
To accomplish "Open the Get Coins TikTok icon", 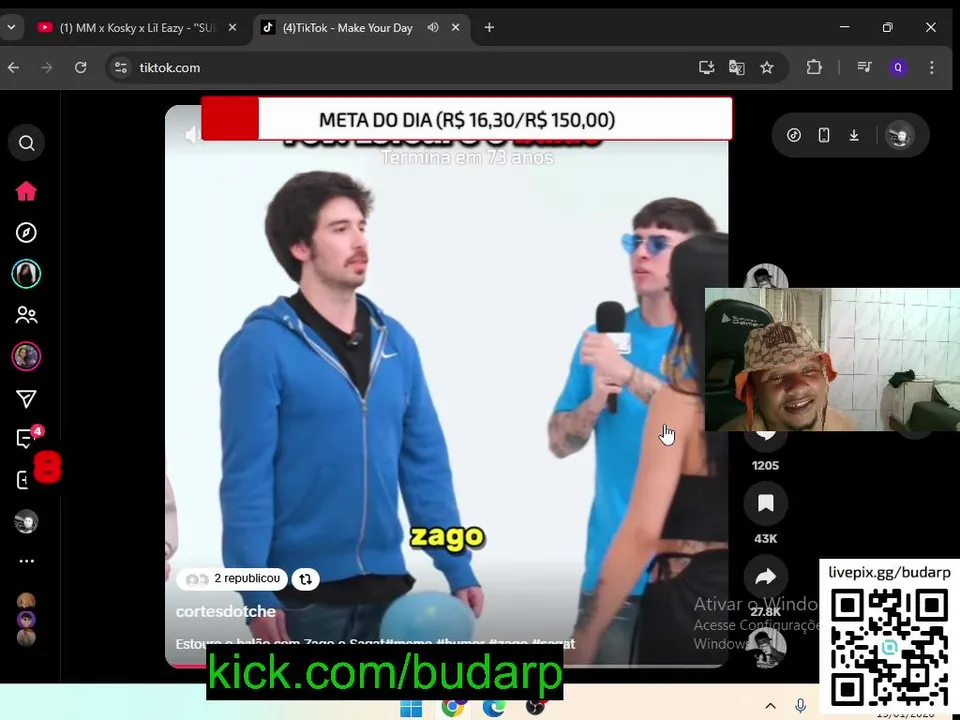I will point(794,135).
